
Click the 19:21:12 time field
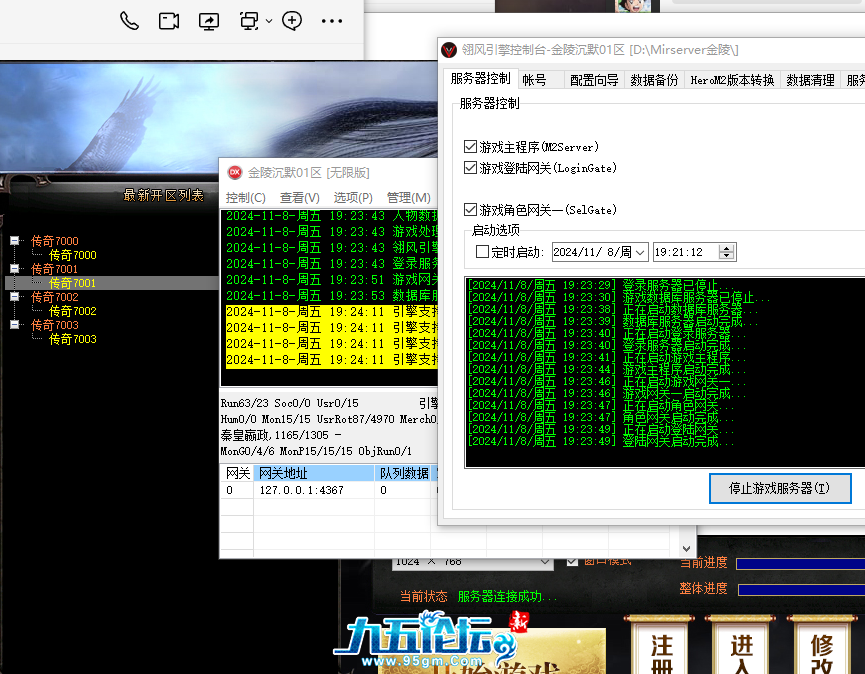pyautogui.click(x=686, y=252)
